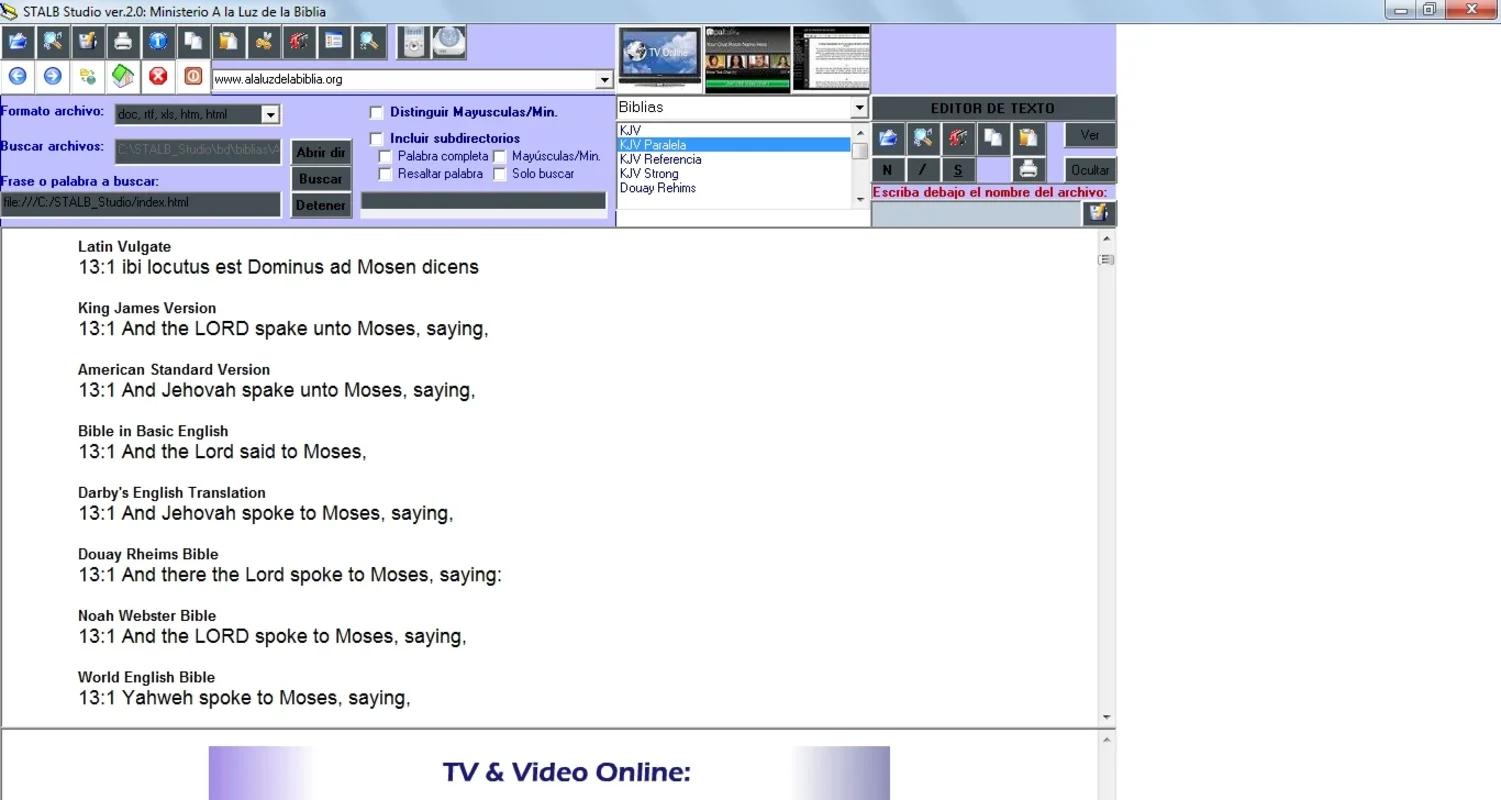Copy text in Editor de Texto panel
Screen dimensions: 1501x800
[993, 138]
